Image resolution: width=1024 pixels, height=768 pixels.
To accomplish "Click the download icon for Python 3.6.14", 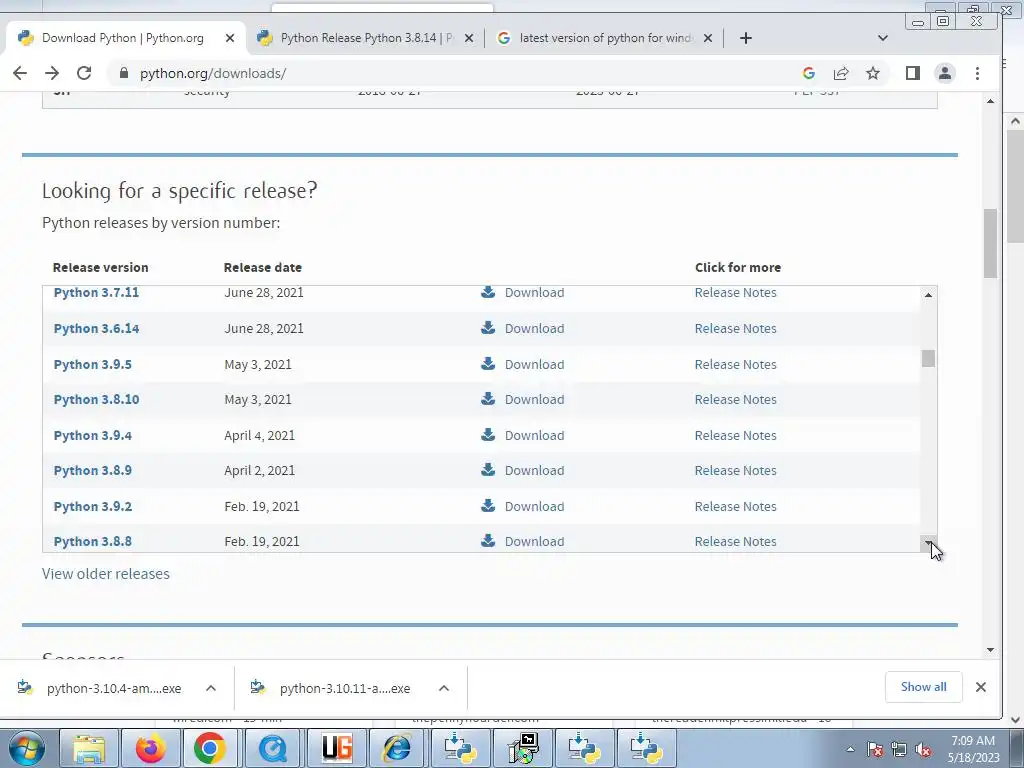I will [488, 327].
